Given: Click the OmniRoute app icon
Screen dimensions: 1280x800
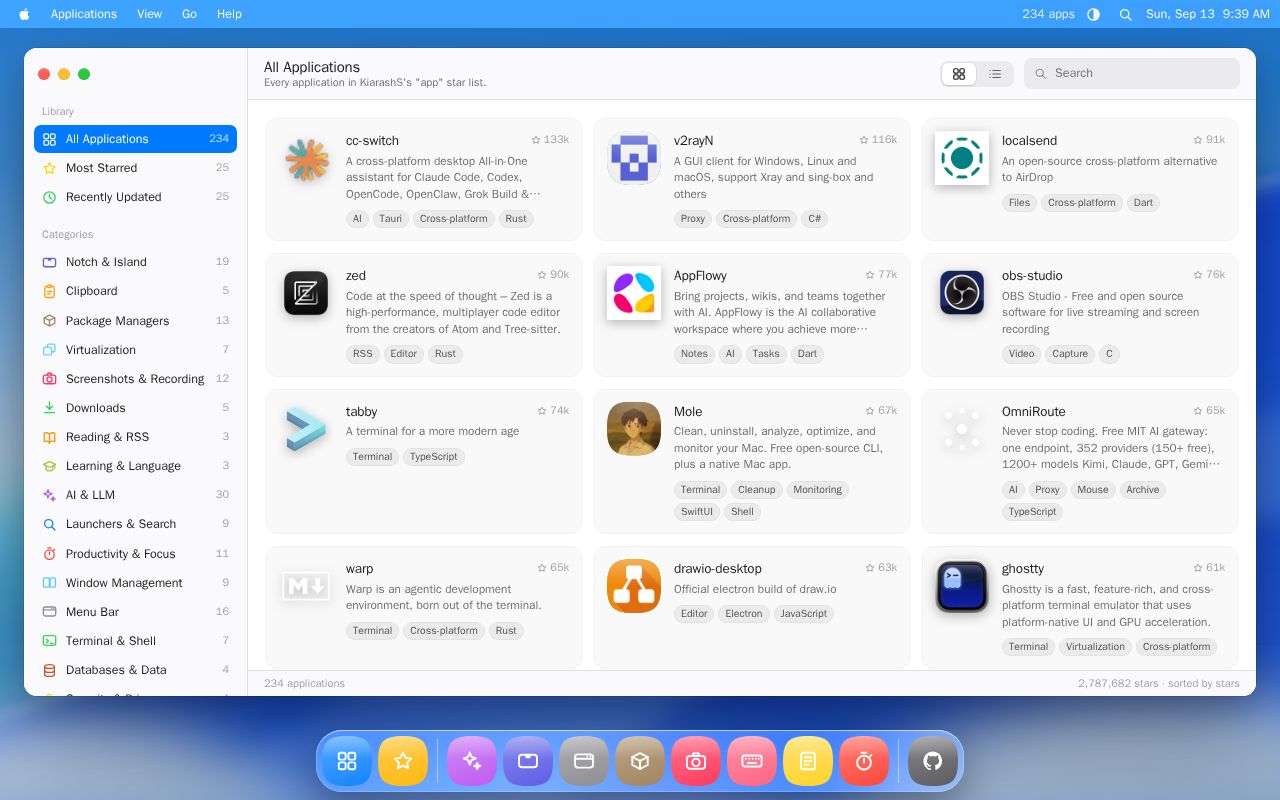Looking at the screenshot, I should [962, 429].
